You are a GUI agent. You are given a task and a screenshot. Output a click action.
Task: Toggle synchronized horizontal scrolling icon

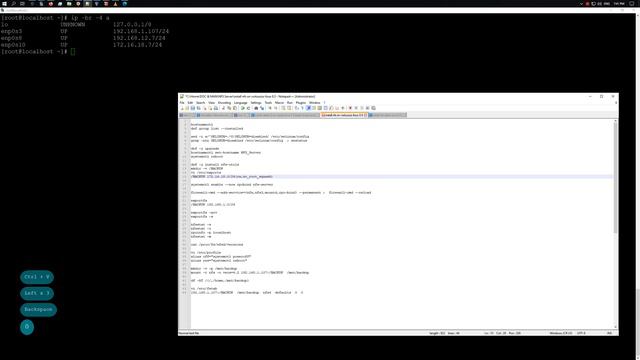(x=289, y=108)
